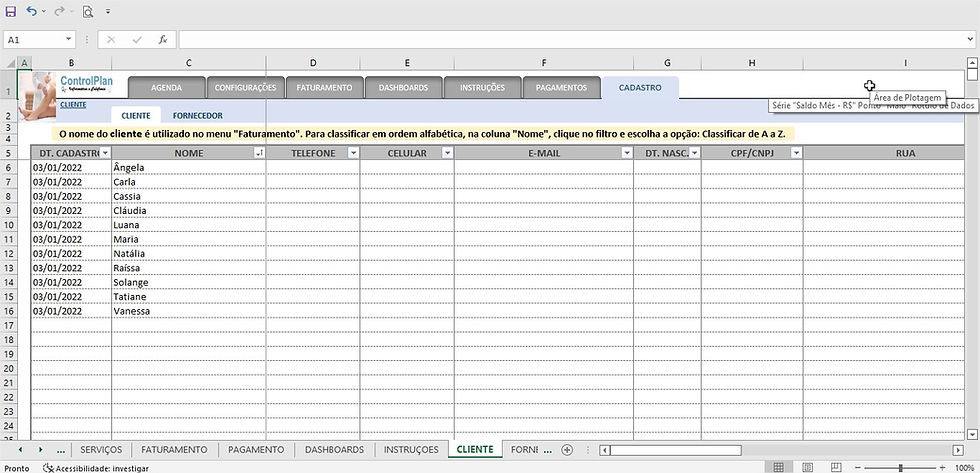This screenshot has height=473, width=980.
Task: Click the vertical scroll down arrow
Action: 972,434
